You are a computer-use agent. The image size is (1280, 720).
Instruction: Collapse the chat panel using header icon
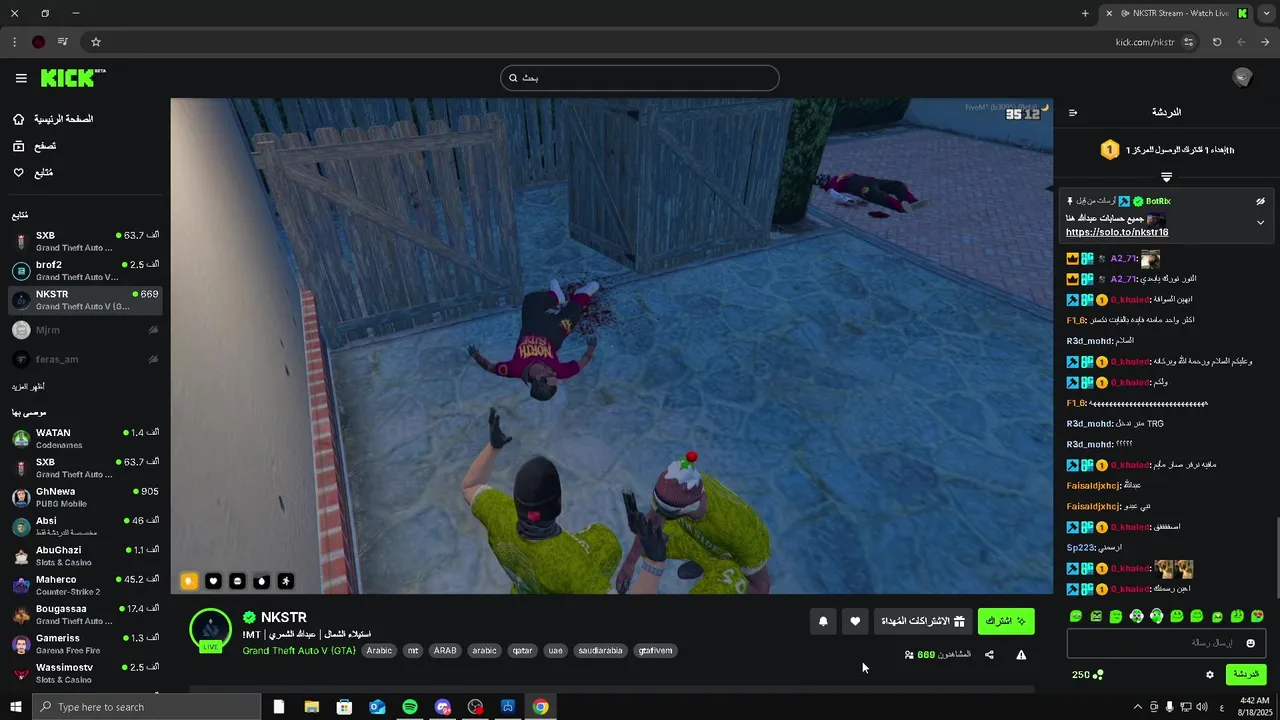pyautogui.click(x=1073, y=113)
